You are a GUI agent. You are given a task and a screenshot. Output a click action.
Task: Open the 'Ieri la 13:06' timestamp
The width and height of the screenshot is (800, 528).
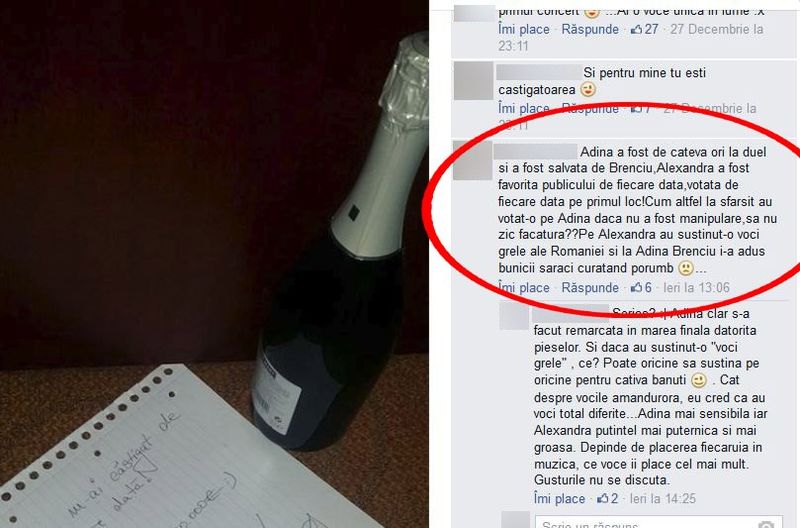696,288
